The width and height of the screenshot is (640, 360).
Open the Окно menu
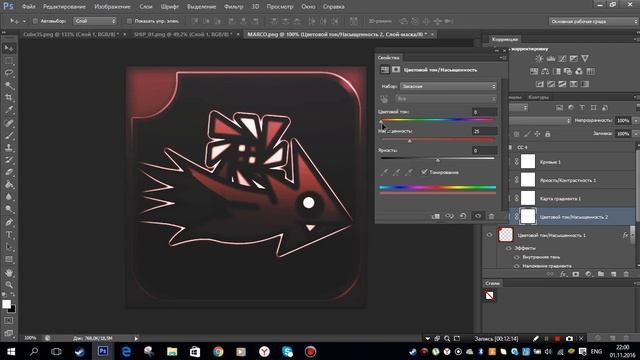[x=308, y=7]
